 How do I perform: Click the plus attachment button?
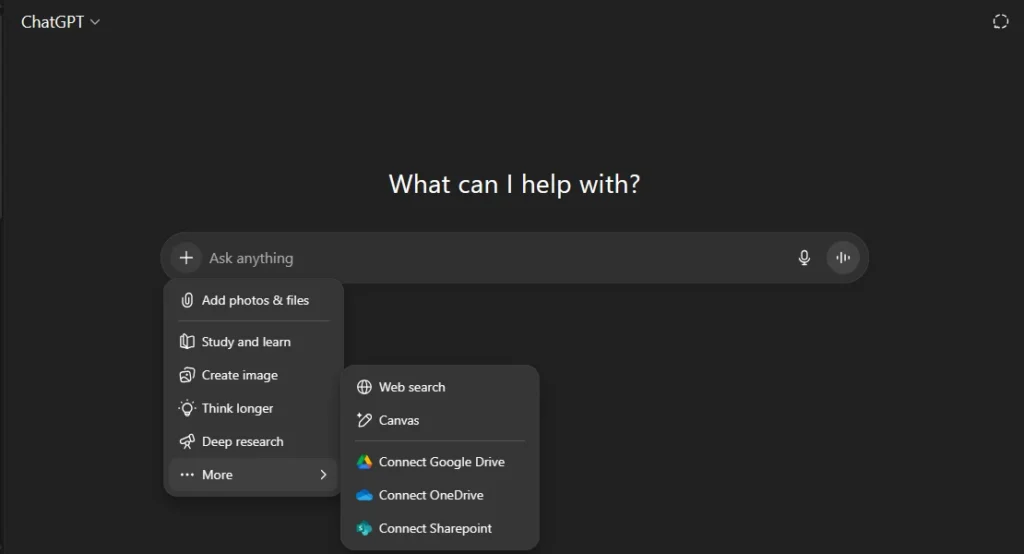(x=186, y=257)
